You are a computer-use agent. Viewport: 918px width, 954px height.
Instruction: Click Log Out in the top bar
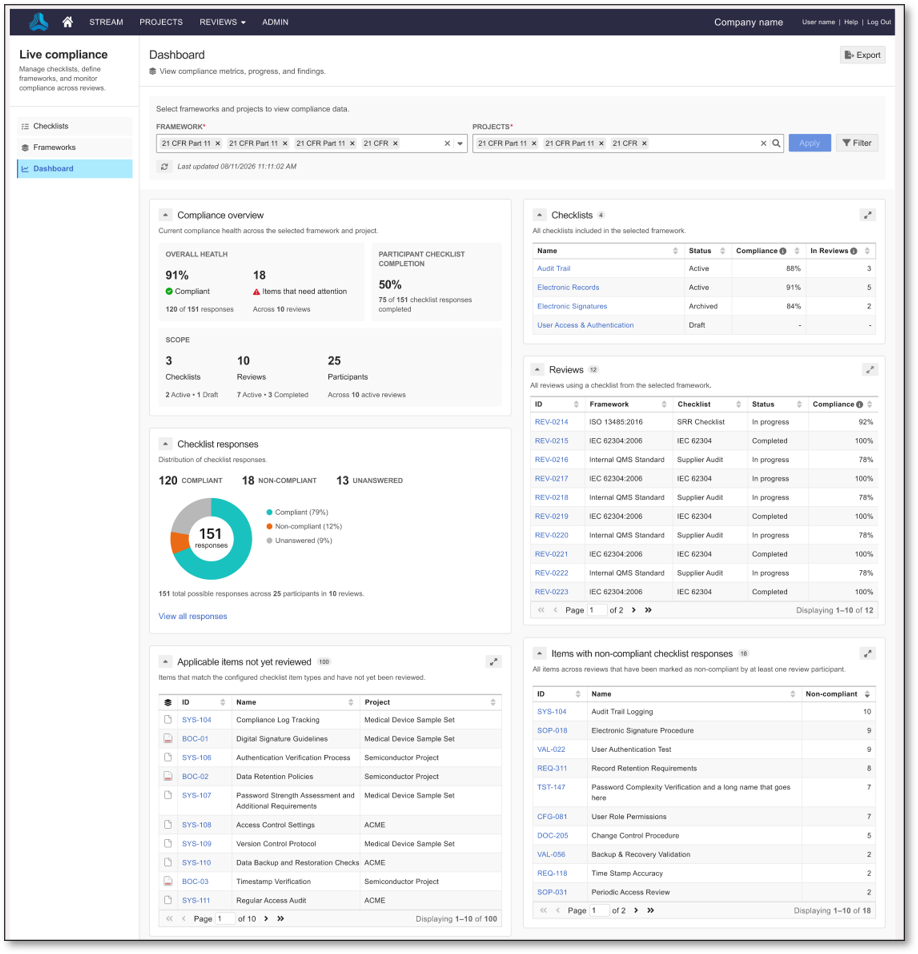[879, 22]
